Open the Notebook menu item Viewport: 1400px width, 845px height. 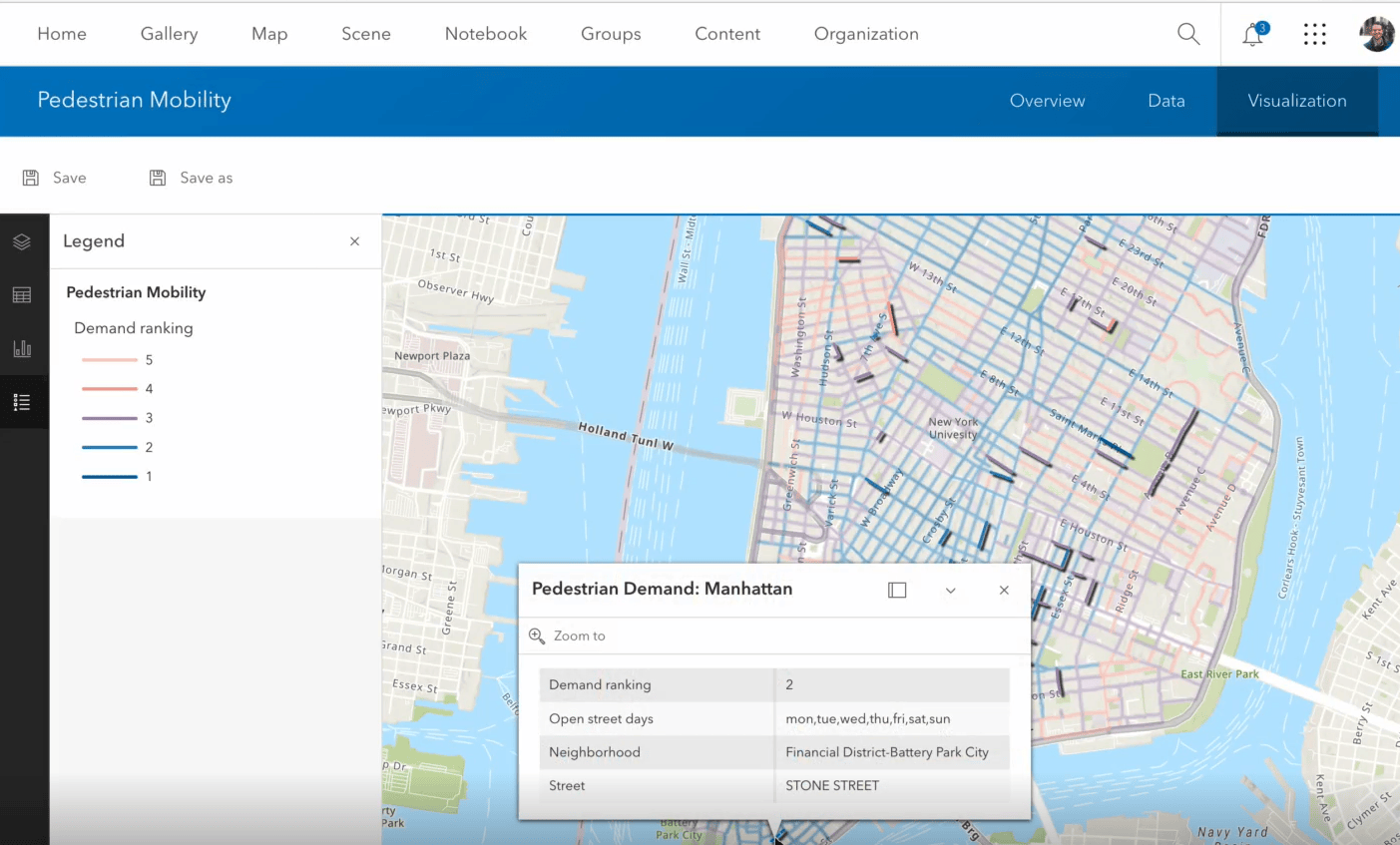tap(485, 33)
